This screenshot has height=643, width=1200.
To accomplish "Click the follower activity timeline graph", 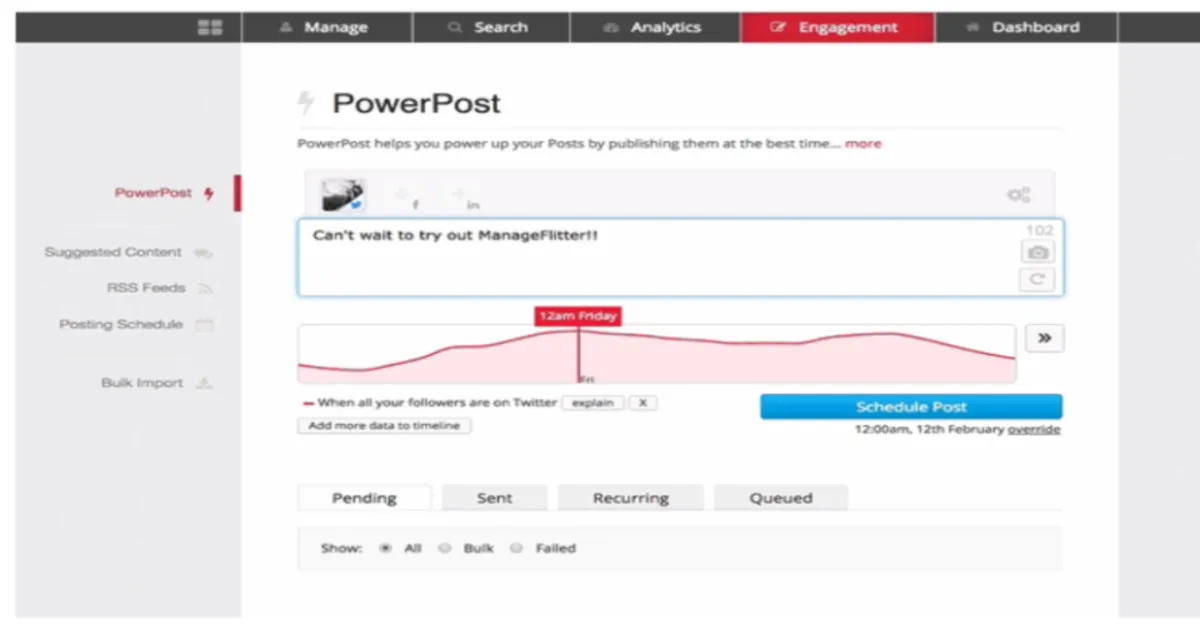I will click(x=657, y=354).
